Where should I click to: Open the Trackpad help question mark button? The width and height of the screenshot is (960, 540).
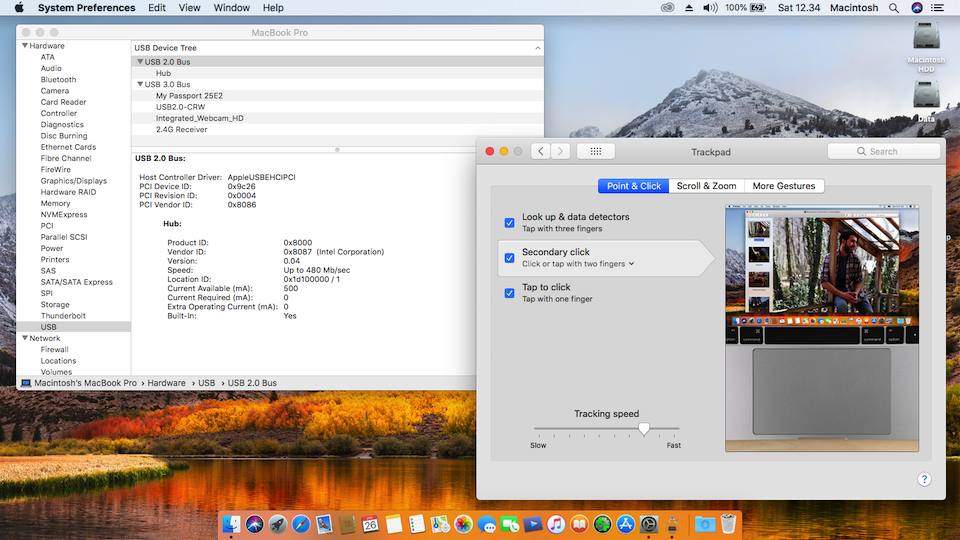[924, 479]
